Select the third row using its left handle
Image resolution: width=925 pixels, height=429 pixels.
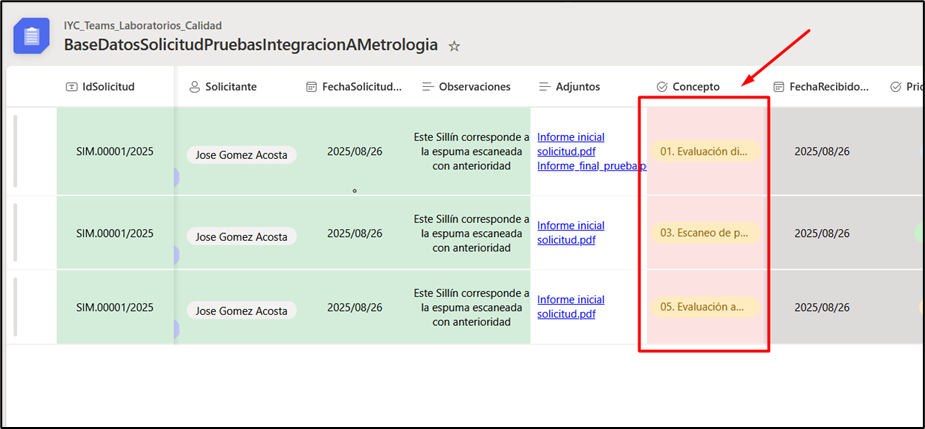coord(15,307)
